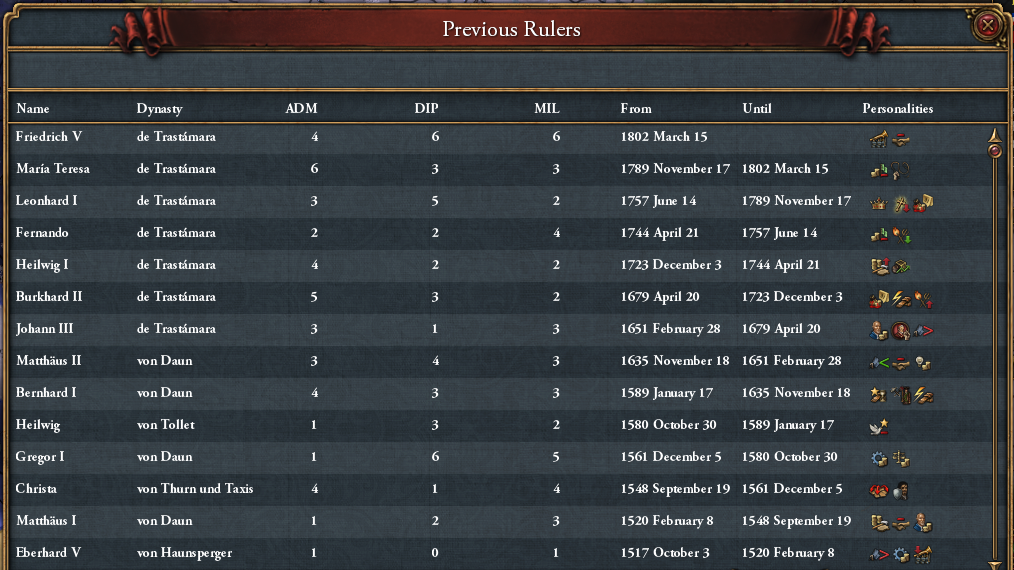Sort rulers by the ADM column header
This screenshot has width=1014, height=570.
coord(301,108)
